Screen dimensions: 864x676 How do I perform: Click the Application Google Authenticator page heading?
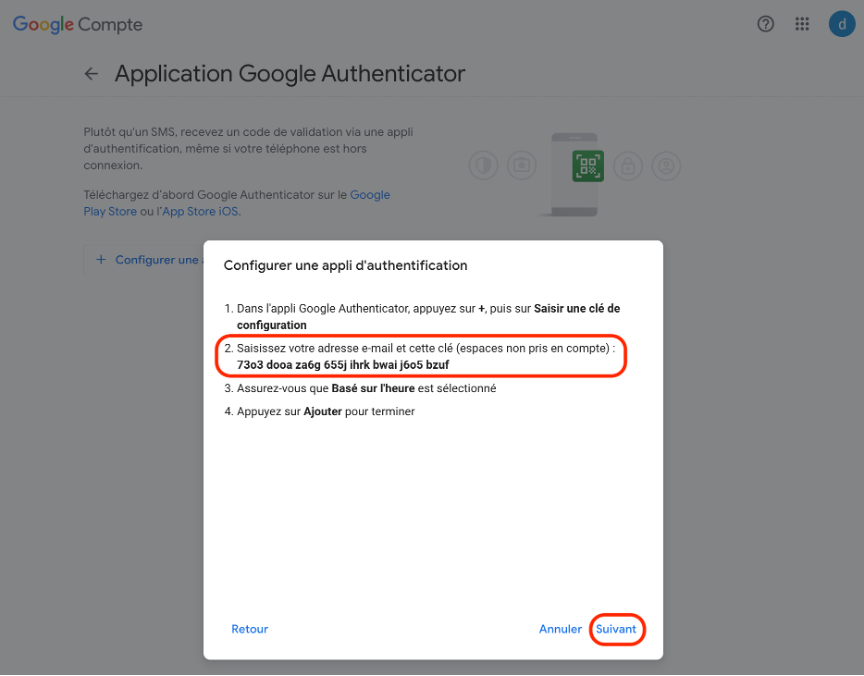click(x=290, y=73)
